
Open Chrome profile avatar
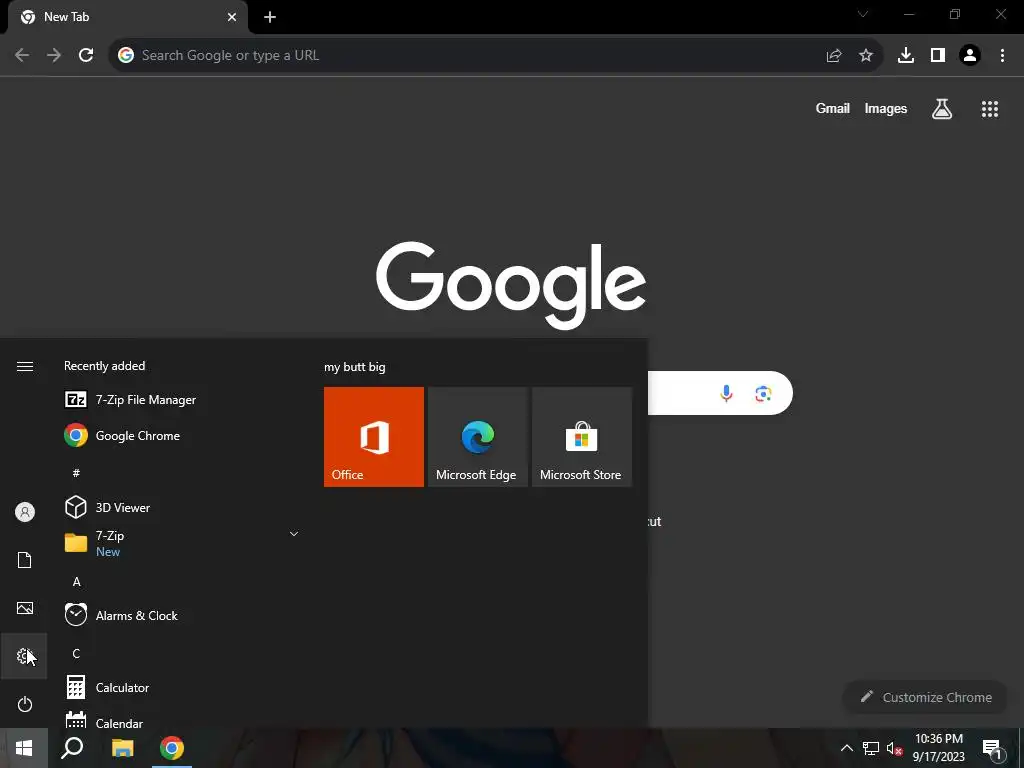(x=970, y=56)
